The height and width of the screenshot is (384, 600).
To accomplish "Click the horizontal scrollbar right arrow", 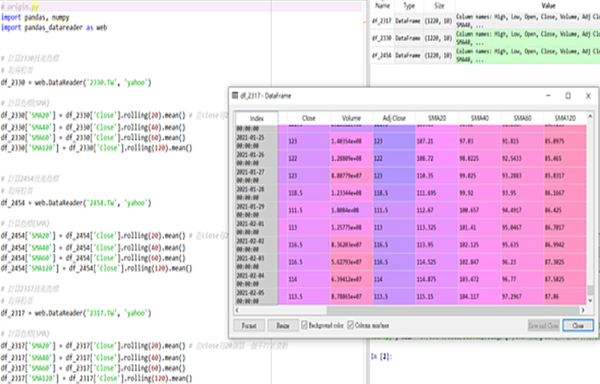I will point(583,310).
